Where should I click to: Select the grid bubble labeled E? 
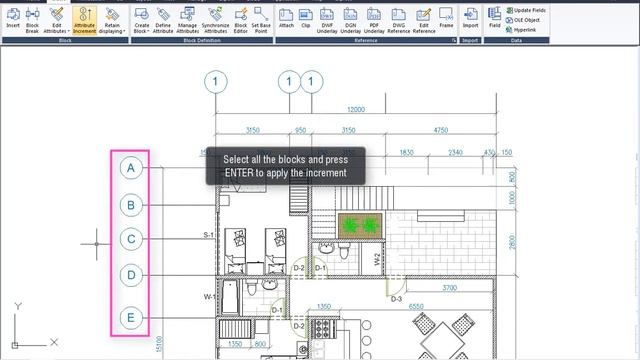(131, 318)
